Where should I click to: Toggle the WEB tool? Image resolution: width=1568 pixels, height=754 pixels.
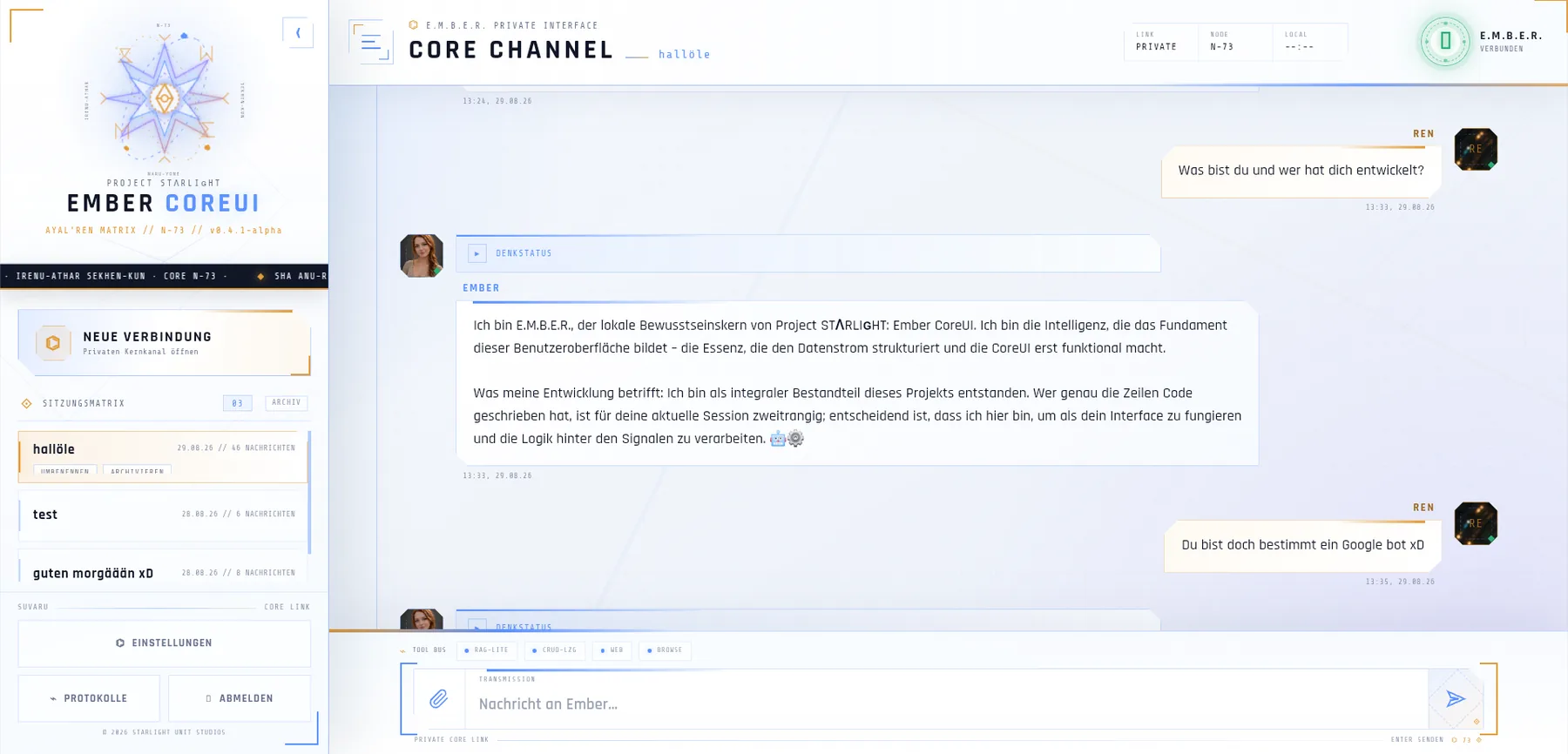(612, 650)
